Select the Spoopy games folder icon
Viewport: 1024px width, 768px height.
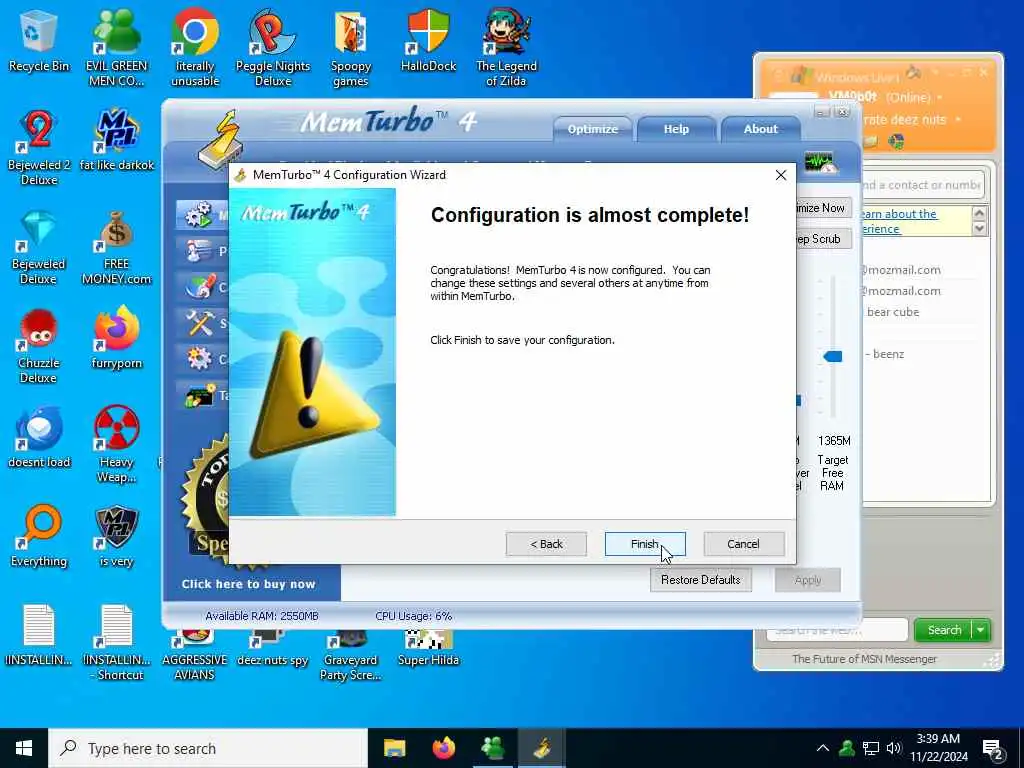(351, 47)
